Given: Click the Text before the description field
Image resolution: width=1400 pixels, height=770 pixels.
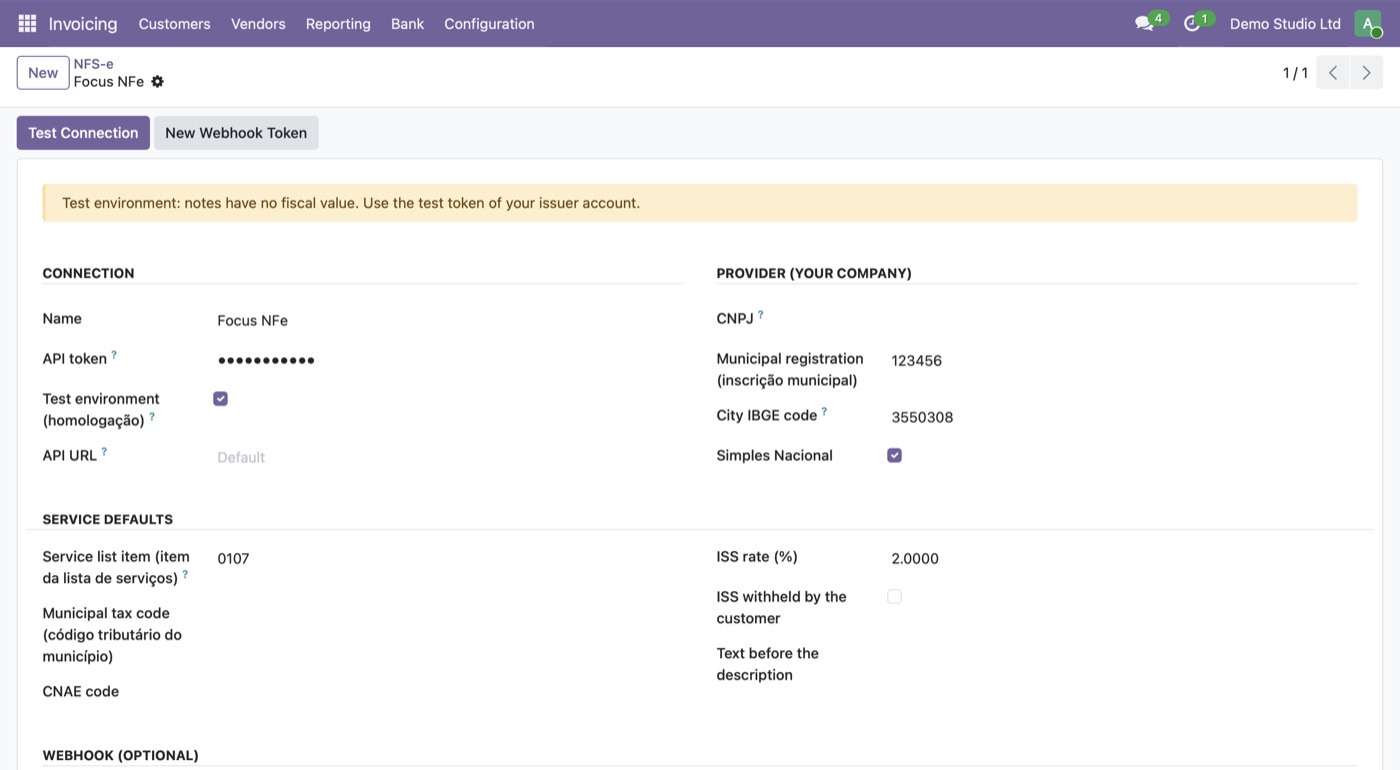Looking at the screenshot, I should coord(1124,655).
